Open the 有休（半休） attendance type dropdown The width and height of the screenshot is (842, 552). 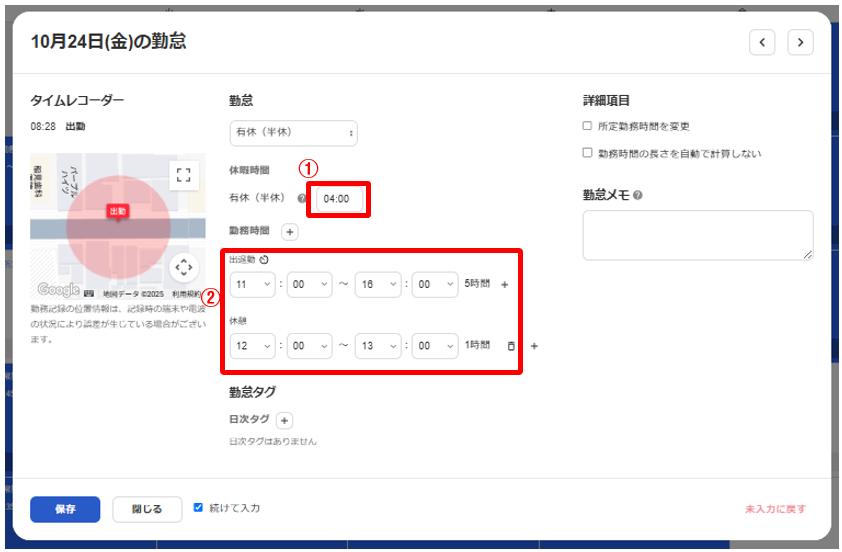click(293, 133)
